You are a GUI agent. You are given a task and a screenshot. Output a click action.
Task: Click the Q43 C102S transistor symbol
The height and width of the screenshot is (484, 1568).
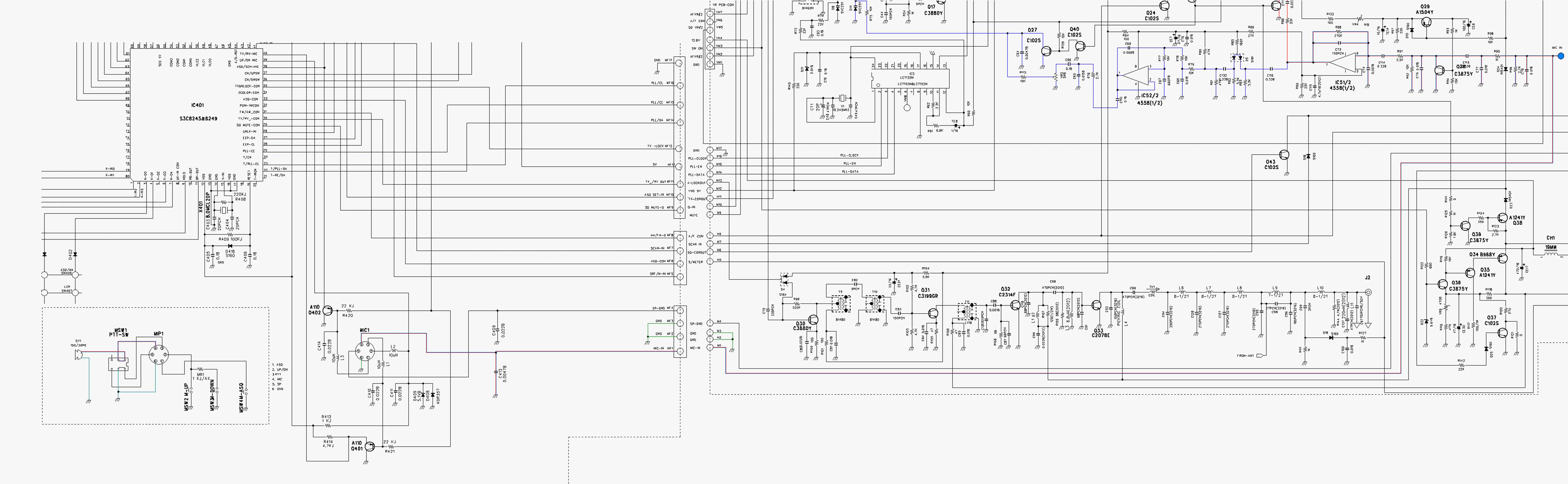pyautogui.click(x=1284, y=155)
